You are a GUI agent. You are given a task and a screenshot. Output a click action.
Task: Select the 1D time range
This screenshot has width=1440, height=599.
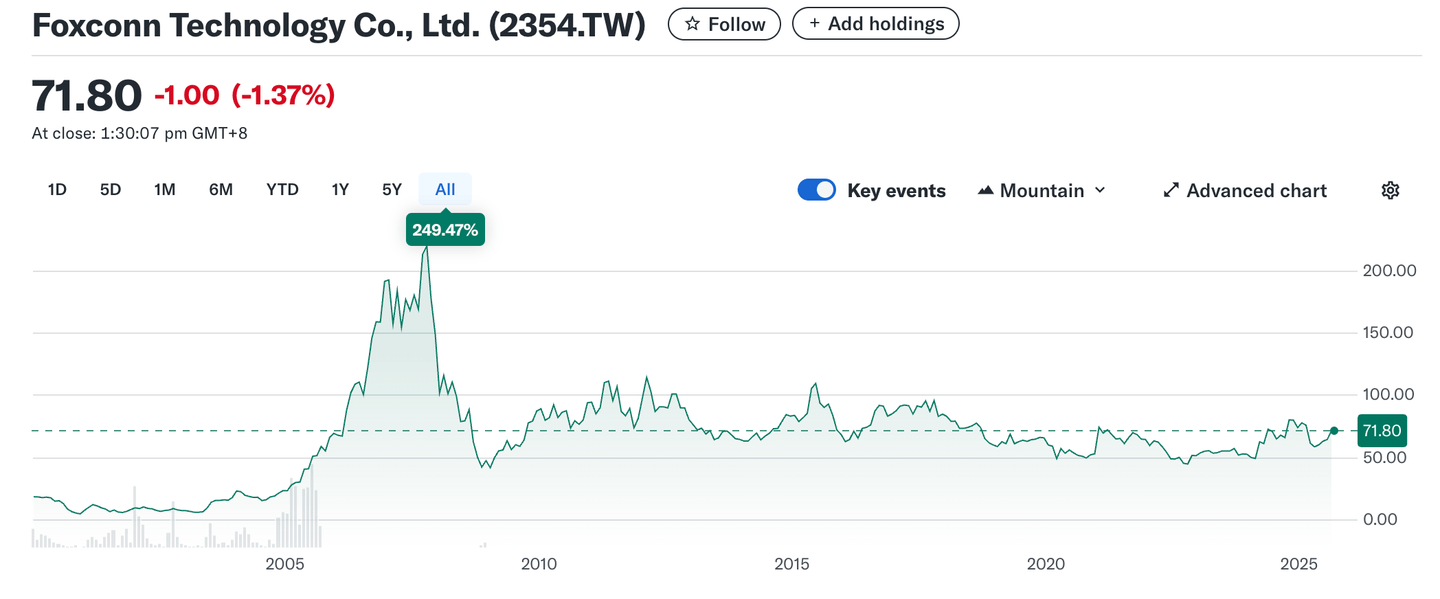pyautogui.click(x=57, y=190)
